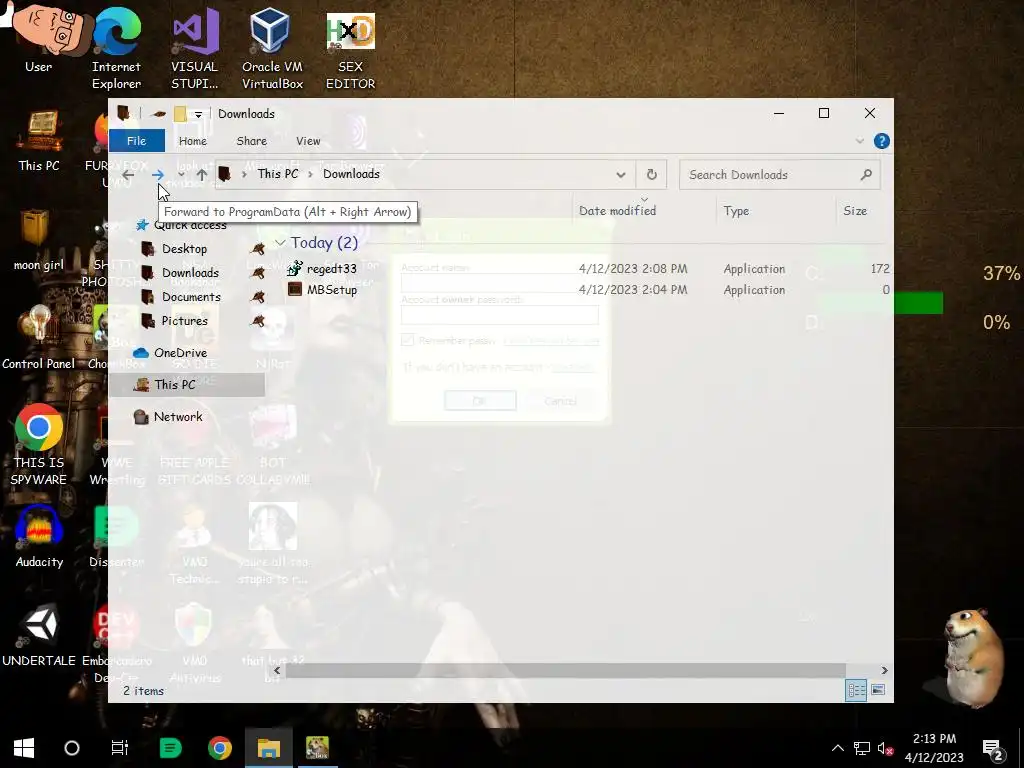Open Share ribbon tab

pyautogui.click(x=251, y=141)
